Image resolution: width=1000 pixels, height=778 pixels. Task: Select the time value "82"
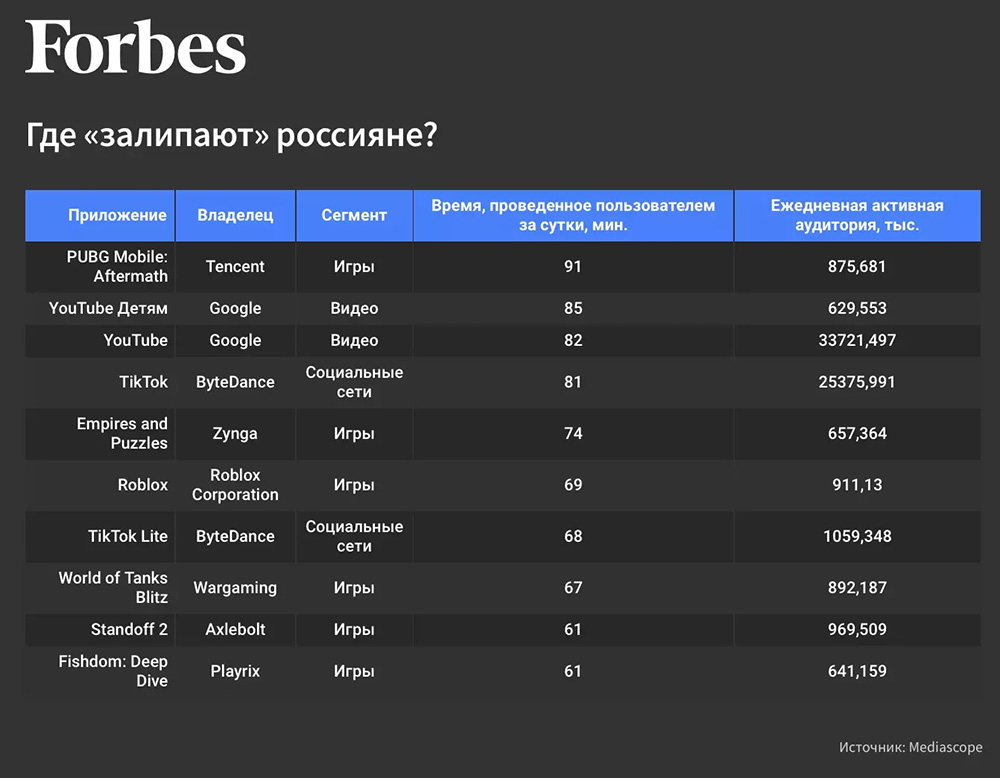point(573,340)
